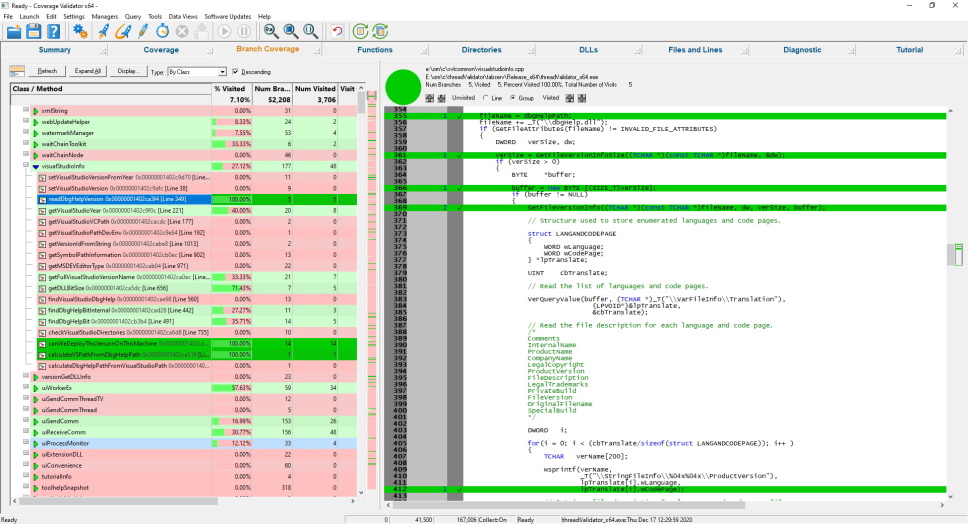
Task: Switch to the Functions tab
Action: 375,50
